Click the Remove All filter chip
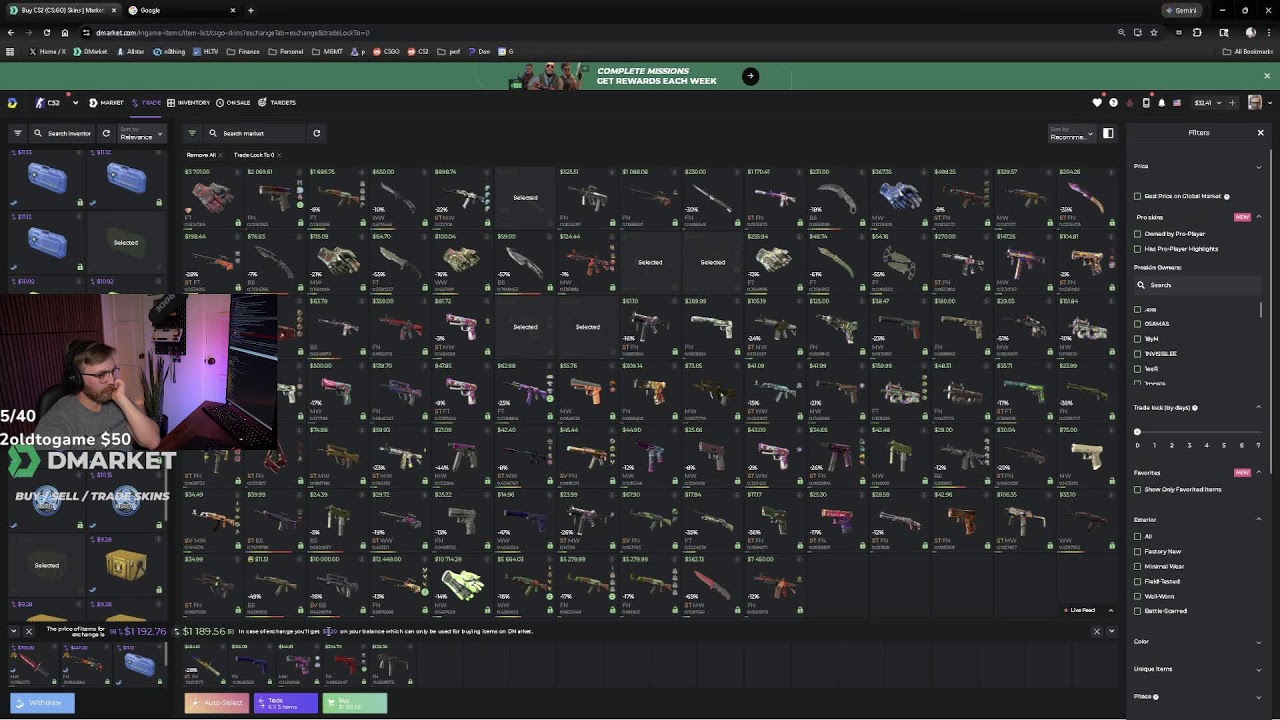Viewport: 1280px width, 720px height. tap(203, 155)
